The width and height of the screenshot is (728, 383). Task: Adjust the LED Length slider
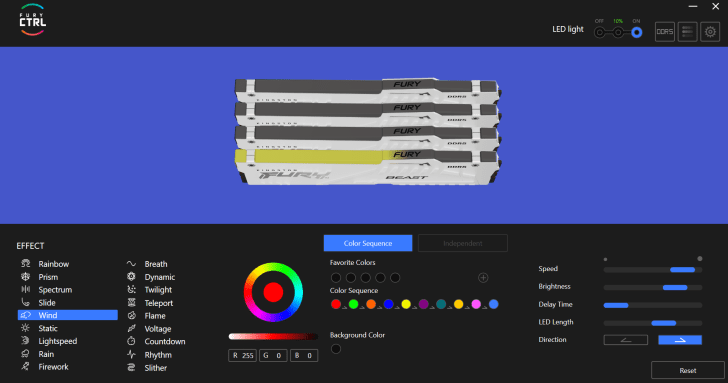coord(653,323)
